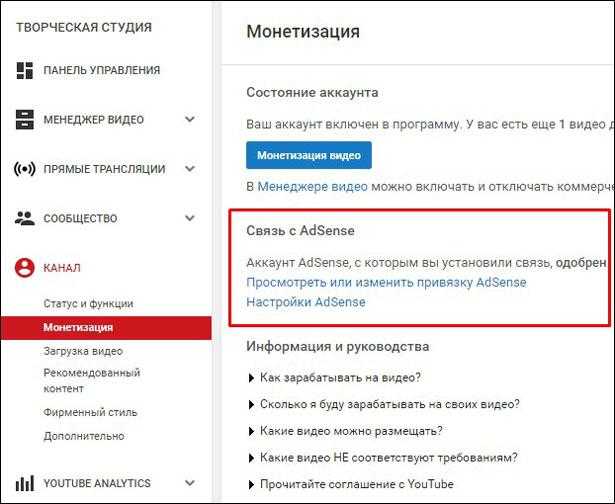Open Прямые трансляции menu item

point(104,169)
